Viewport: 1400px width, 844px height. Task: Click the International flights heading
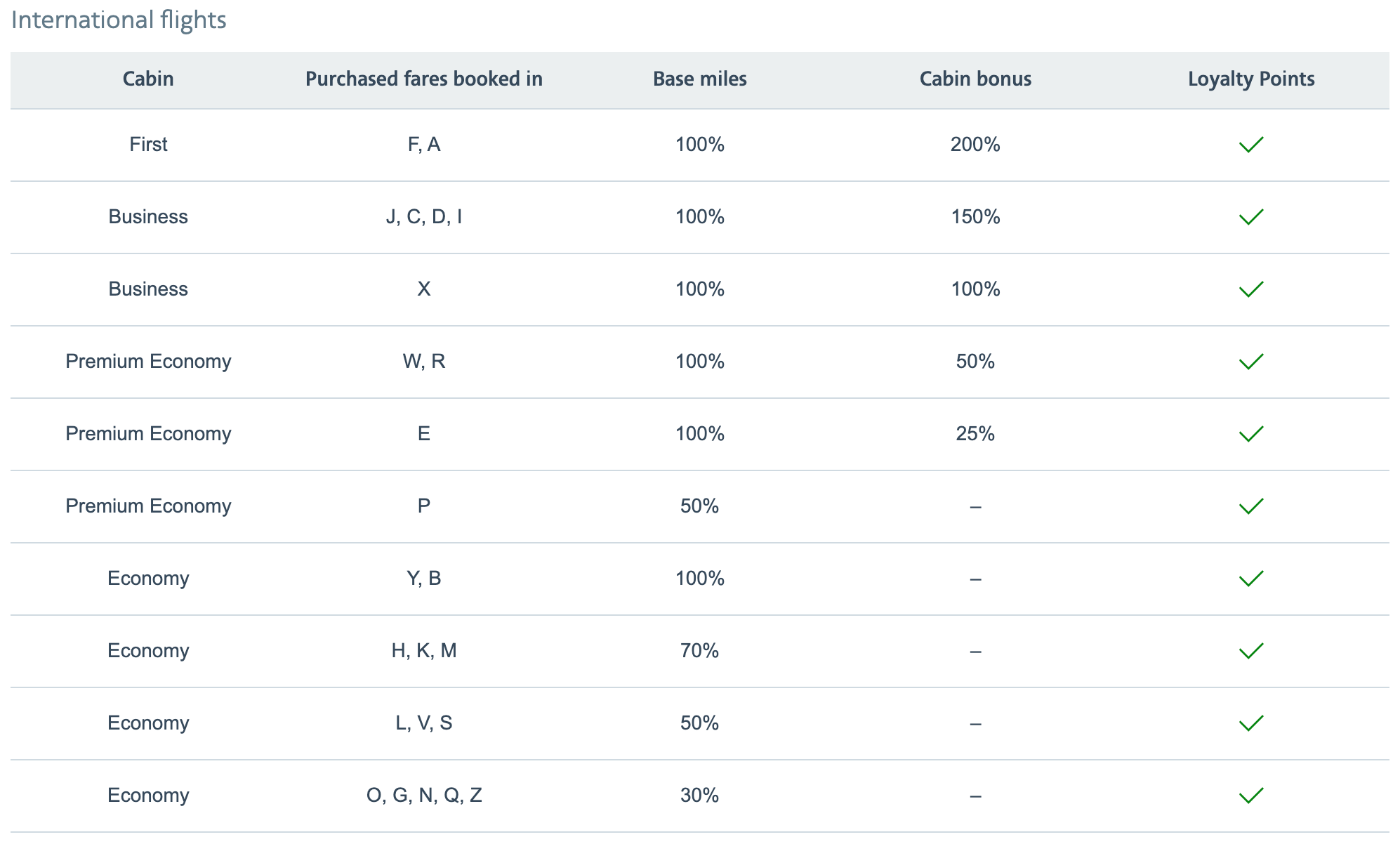pyautogui.click(x=119, y=20)
